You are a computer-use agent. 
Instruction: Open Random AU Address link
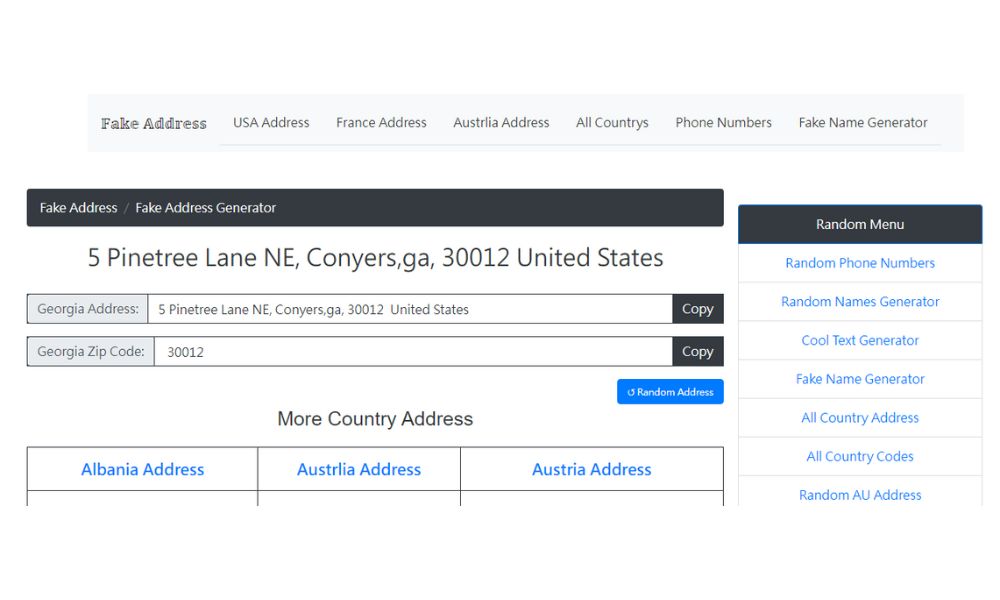tap(860, 495)
